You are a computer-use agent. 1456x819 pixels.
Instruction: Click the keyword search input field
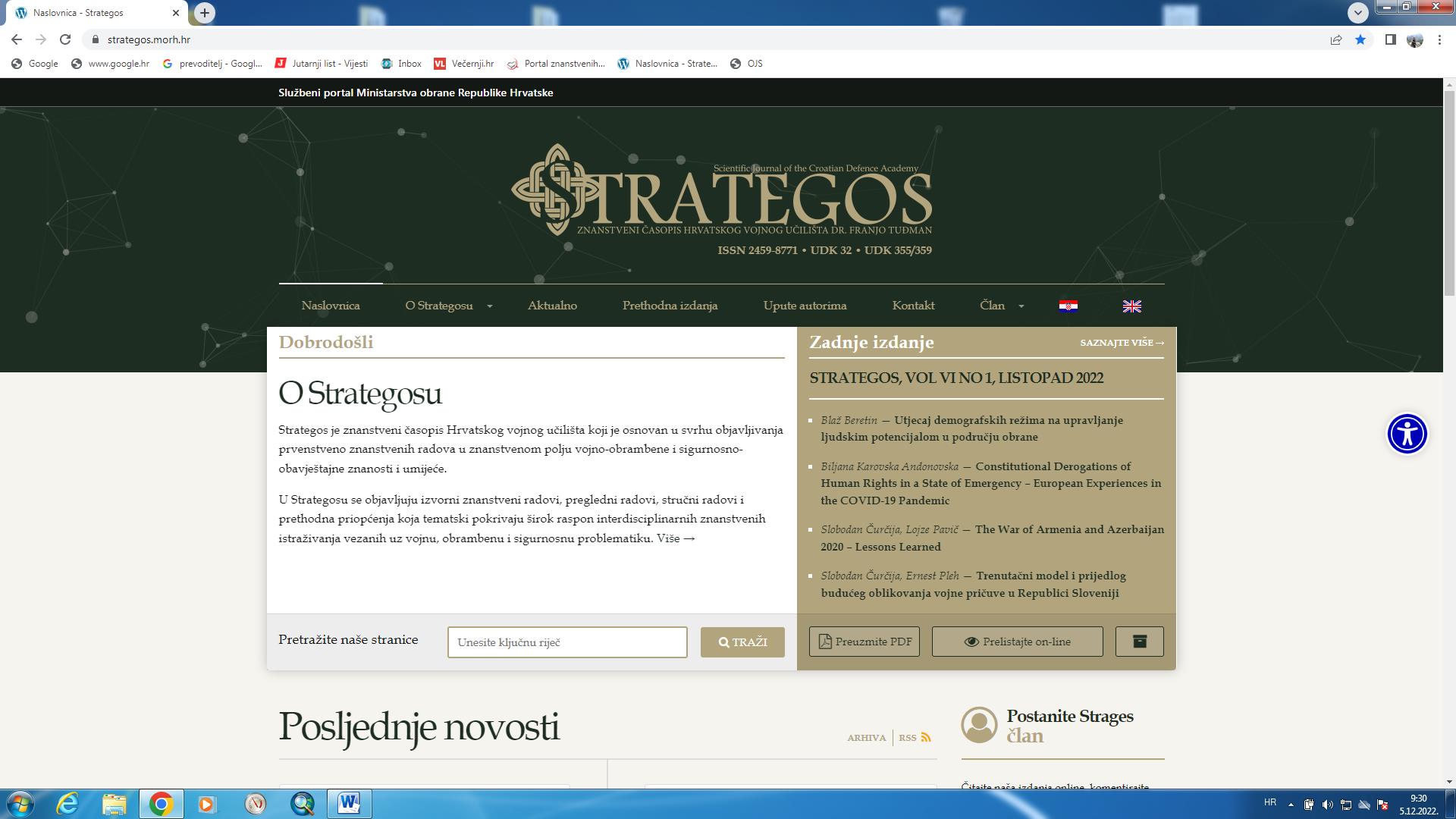567,642
